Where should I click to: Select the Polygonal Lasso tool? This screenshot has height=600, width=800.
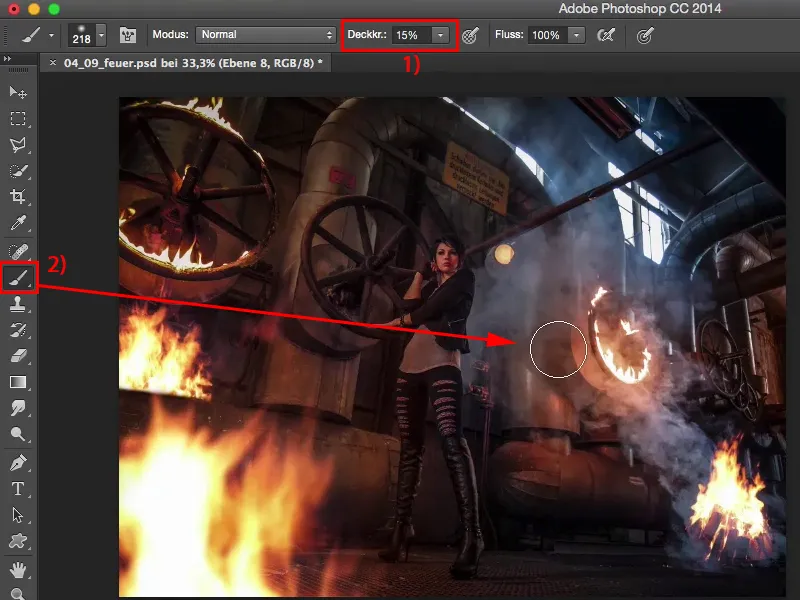click(x=18, y=145)
